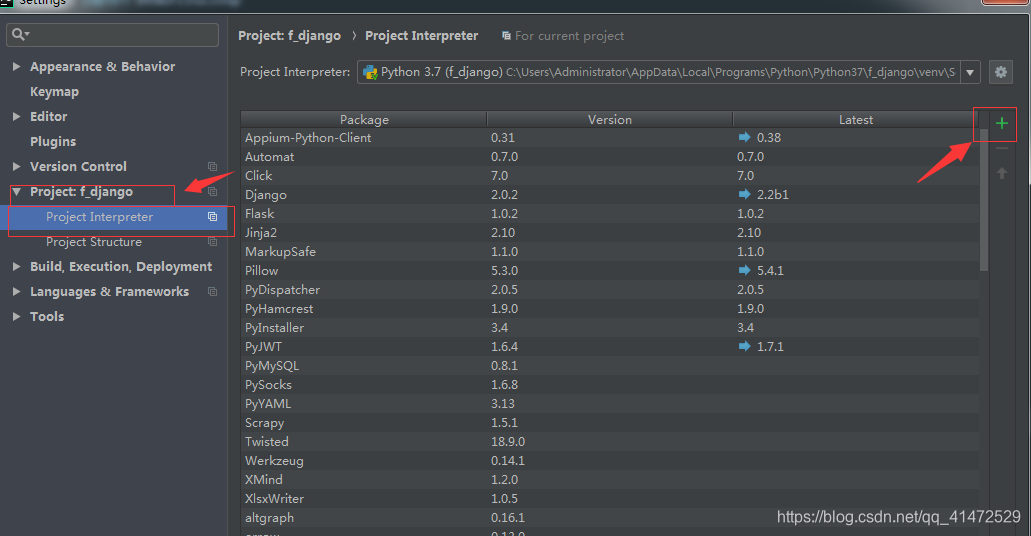Open the Project Interpreter dropdown arrow

(970, 72)
